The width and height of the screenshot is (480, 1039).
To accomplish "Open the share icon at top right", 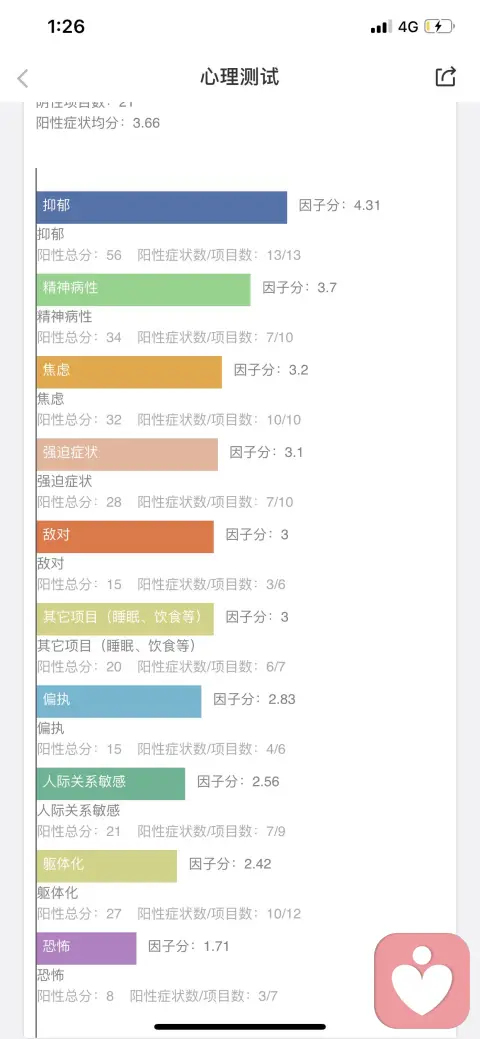I will (446, 77).
